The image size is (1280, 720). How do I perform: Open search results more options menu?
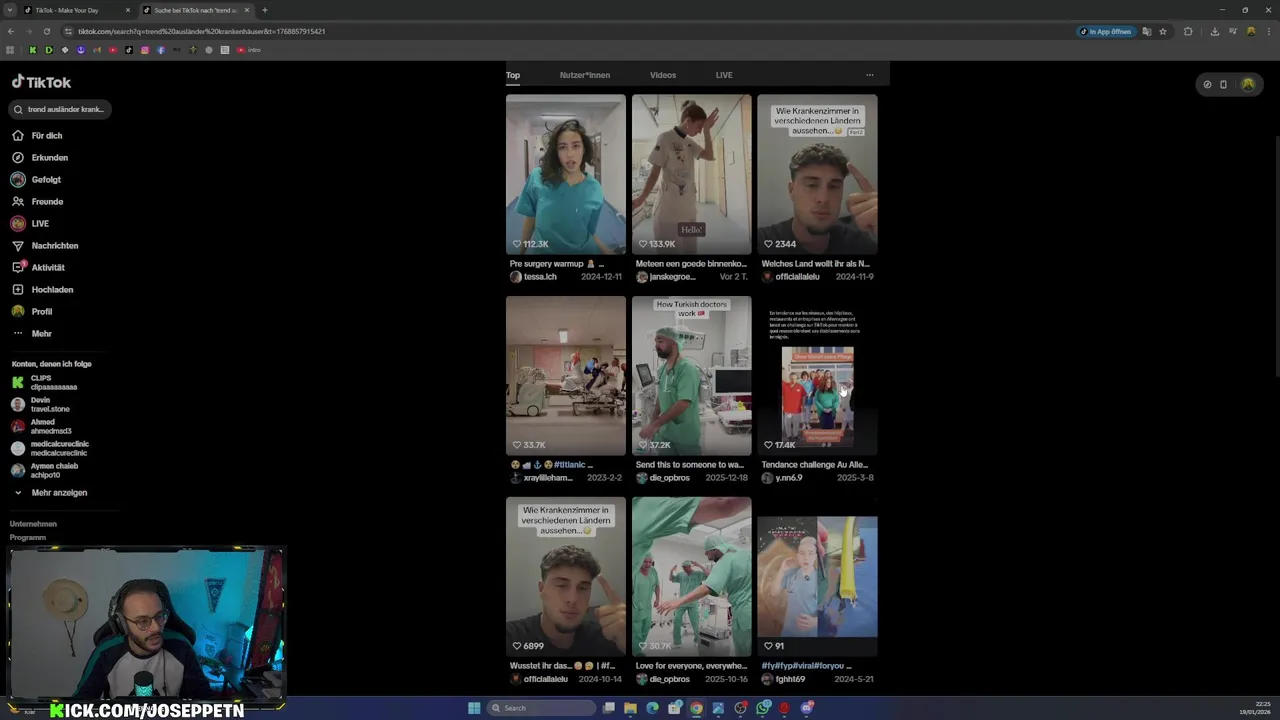pos(869,75)
